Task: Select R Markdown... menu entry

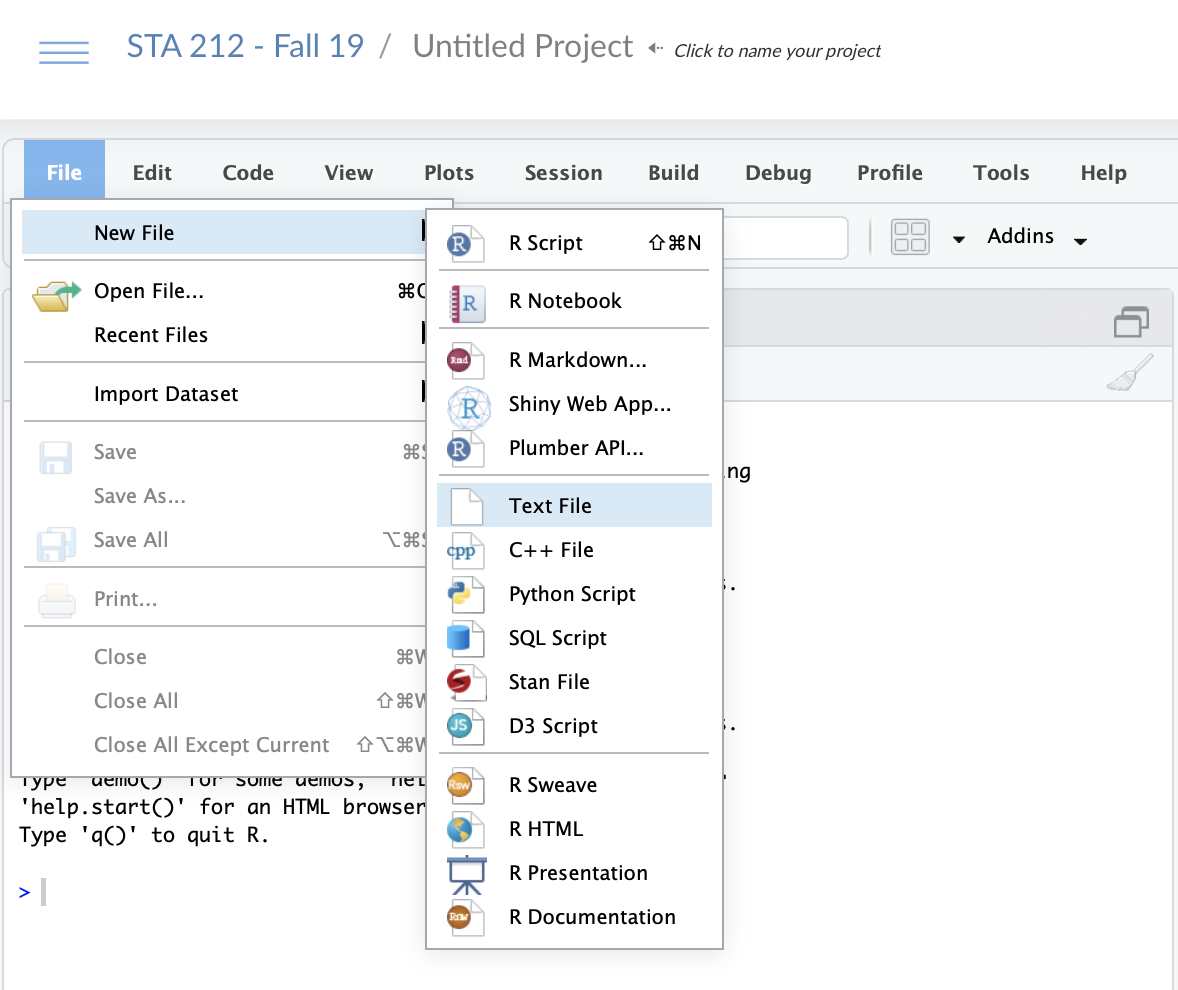Action: (575, 361)
